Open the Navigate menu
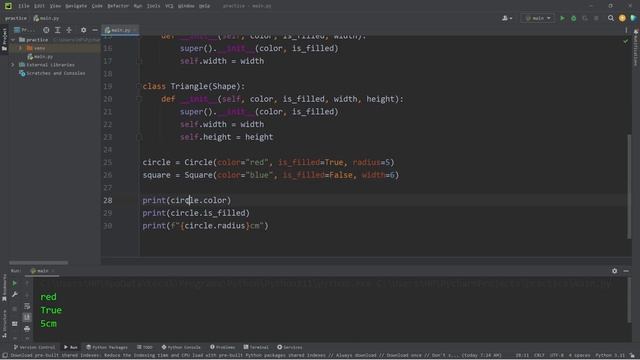 coord(76,6)
